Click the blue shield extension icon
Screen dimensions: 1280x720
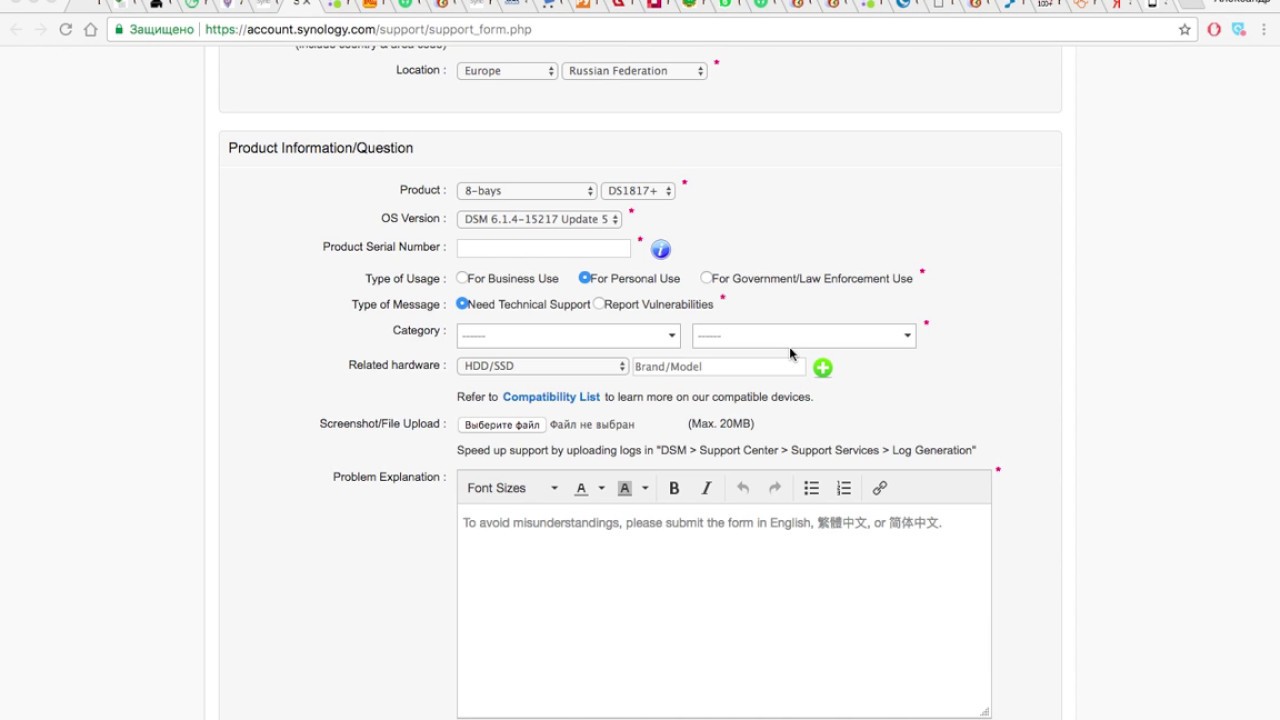tap(1239, 30)
